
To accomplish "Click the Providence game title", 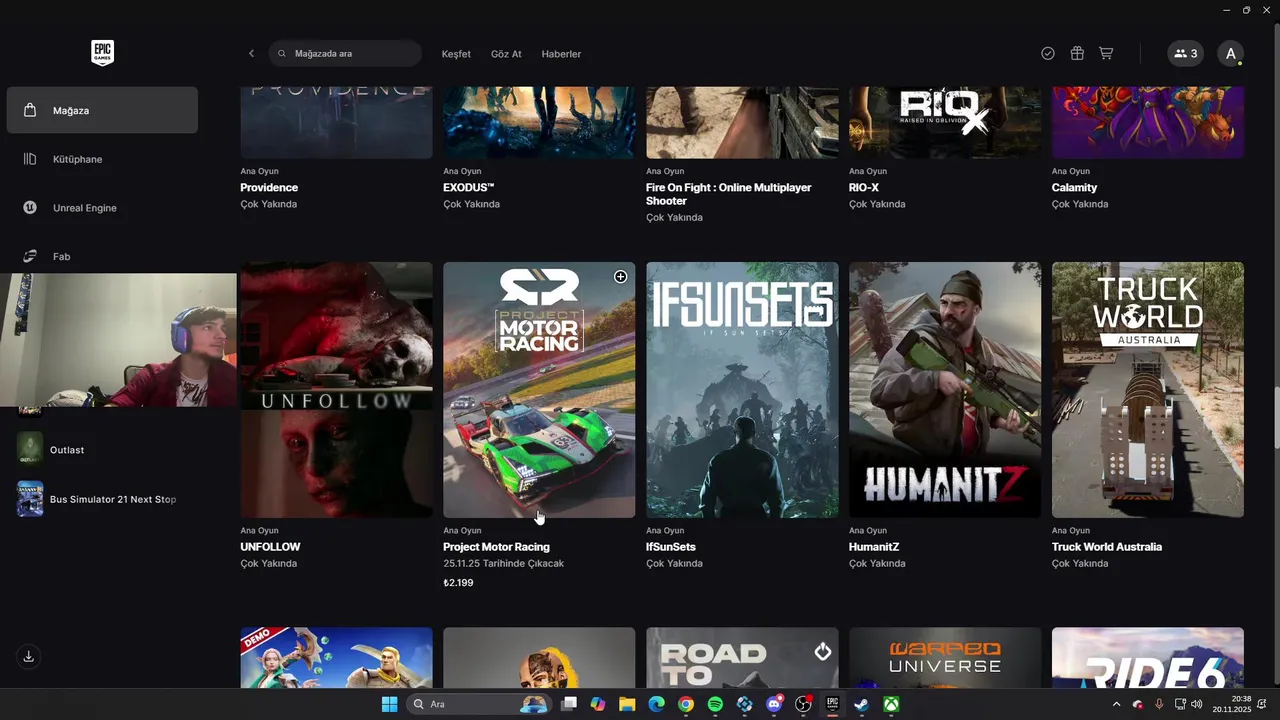I will pyautogui.click(x=269, y=188).
